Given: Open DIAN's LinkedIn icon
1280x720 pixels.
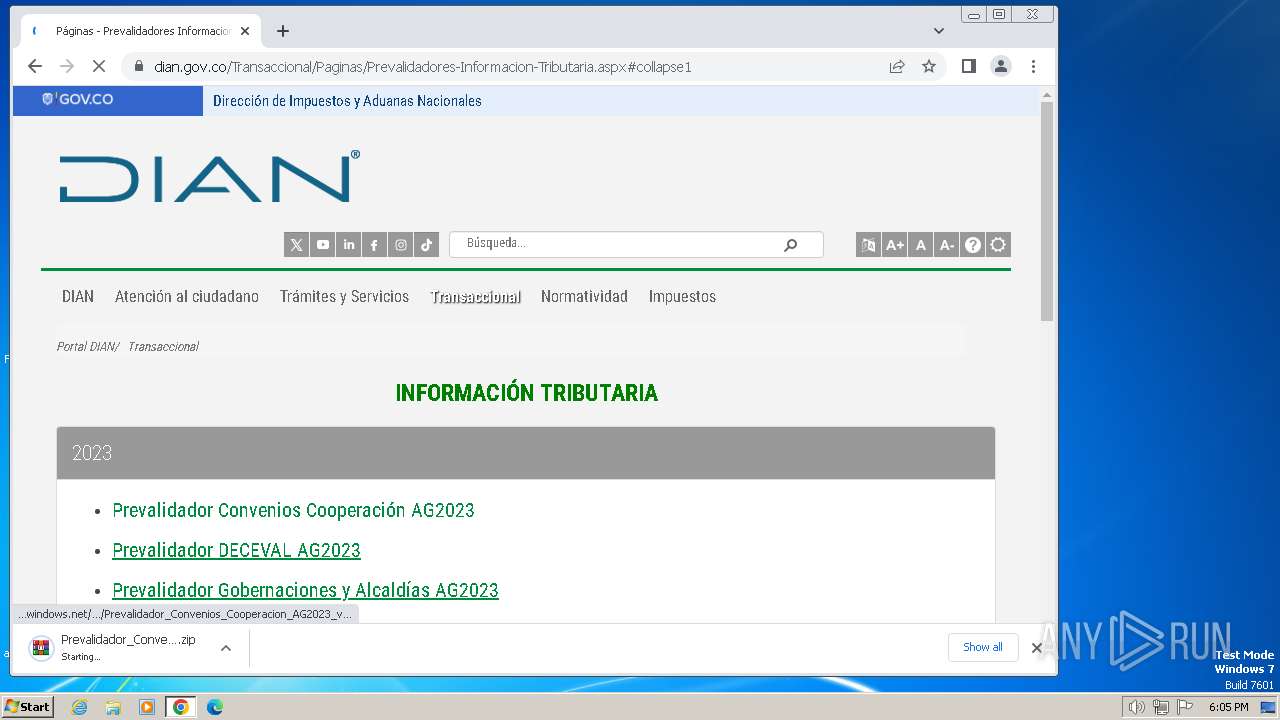Looking at the screenshot, I should pyautogui.click(x=348, y=245).
